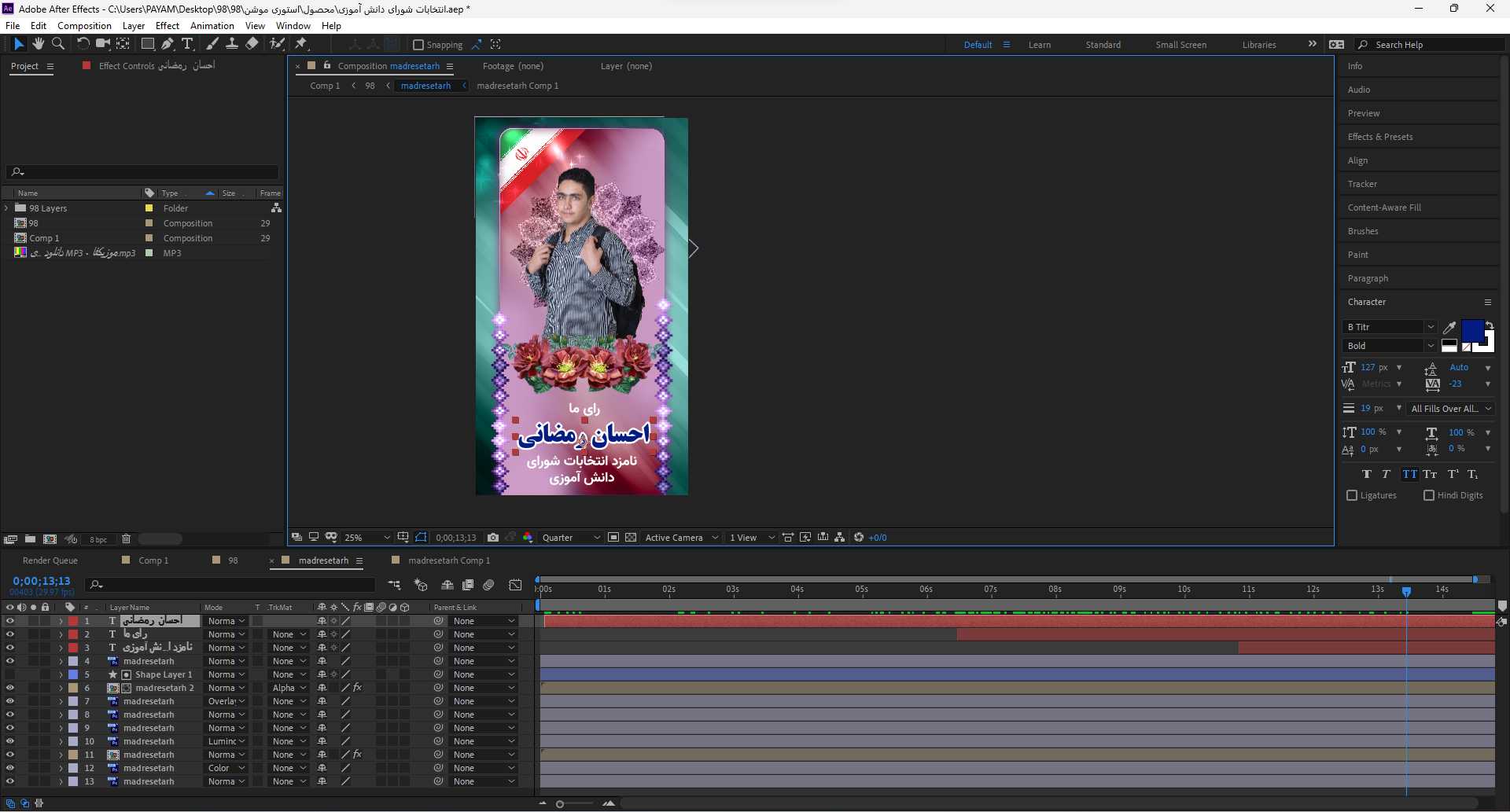
Task: Click the eyedropper in Character panel
Action: click(1449, 327)
